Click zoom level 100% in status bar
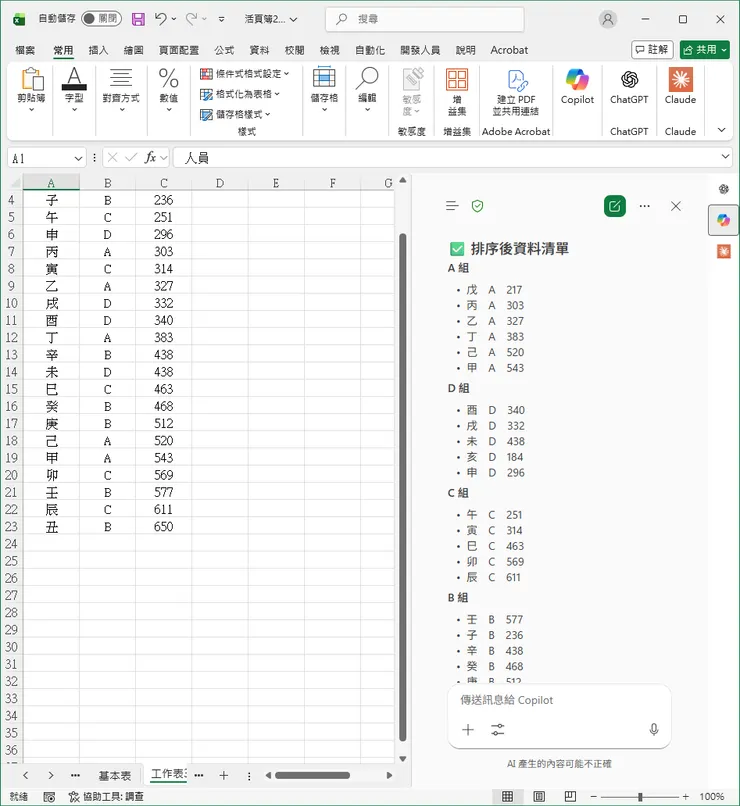This screenshot has height=806, width=740. coord(712,797)
